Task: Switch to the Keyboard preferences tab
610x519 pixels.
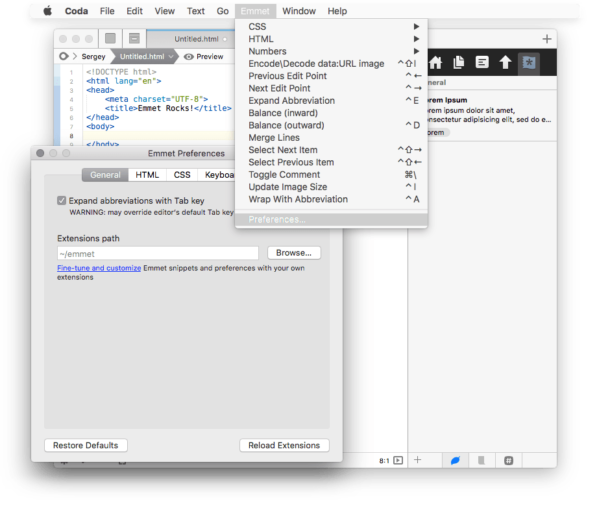Action: click(217, 175)
